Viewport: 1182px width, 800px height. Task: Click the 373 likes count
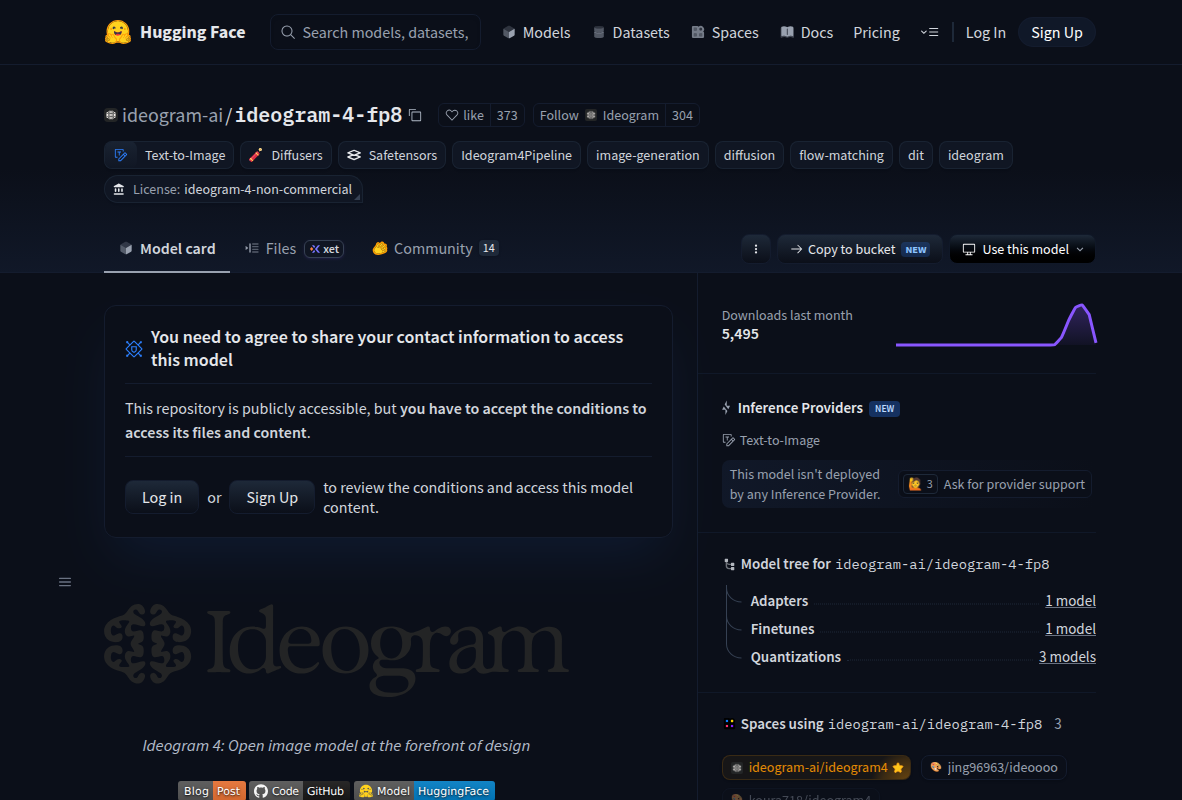coord(507,115)
